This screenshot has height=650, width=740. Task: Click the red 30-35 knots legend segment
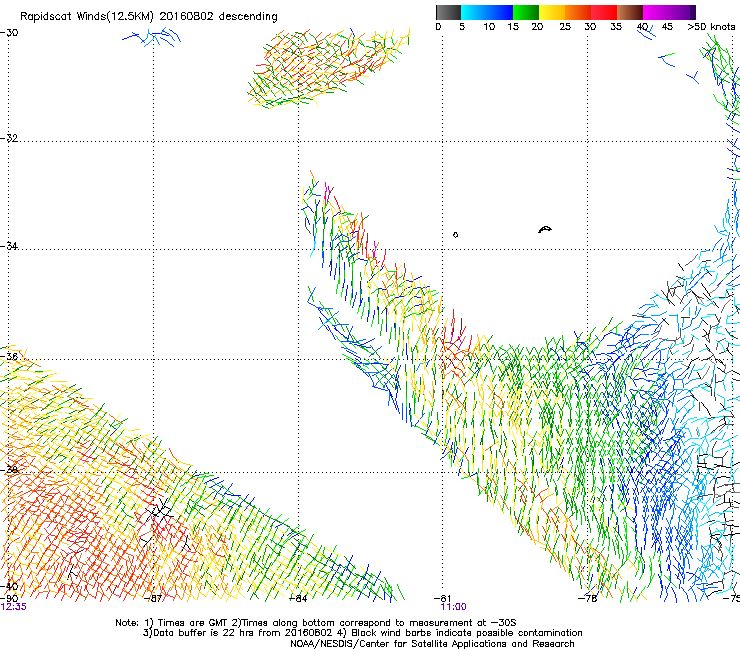(604, 12)
